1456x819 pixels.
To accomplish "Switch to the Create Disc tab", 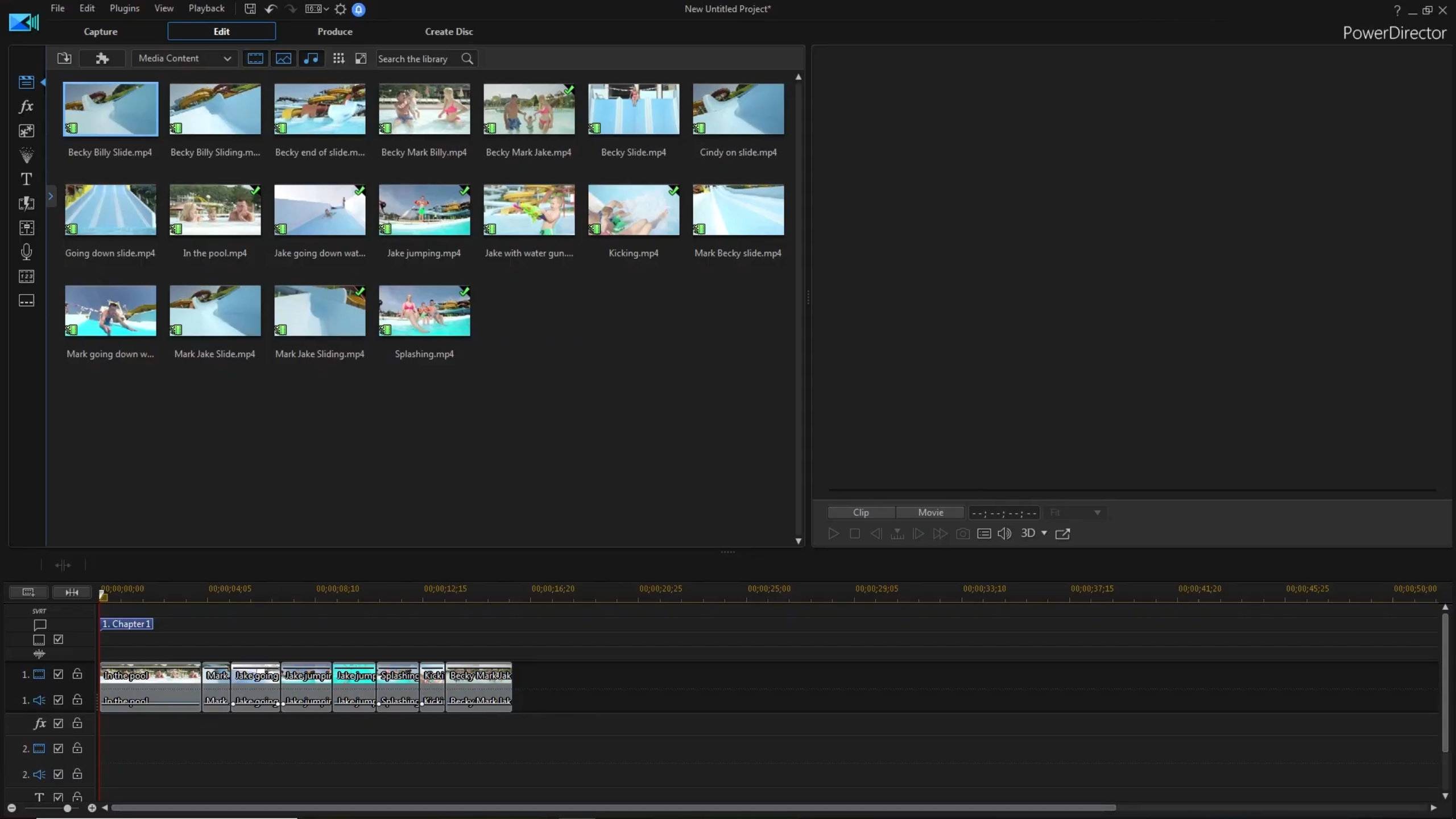I will 449,32.
